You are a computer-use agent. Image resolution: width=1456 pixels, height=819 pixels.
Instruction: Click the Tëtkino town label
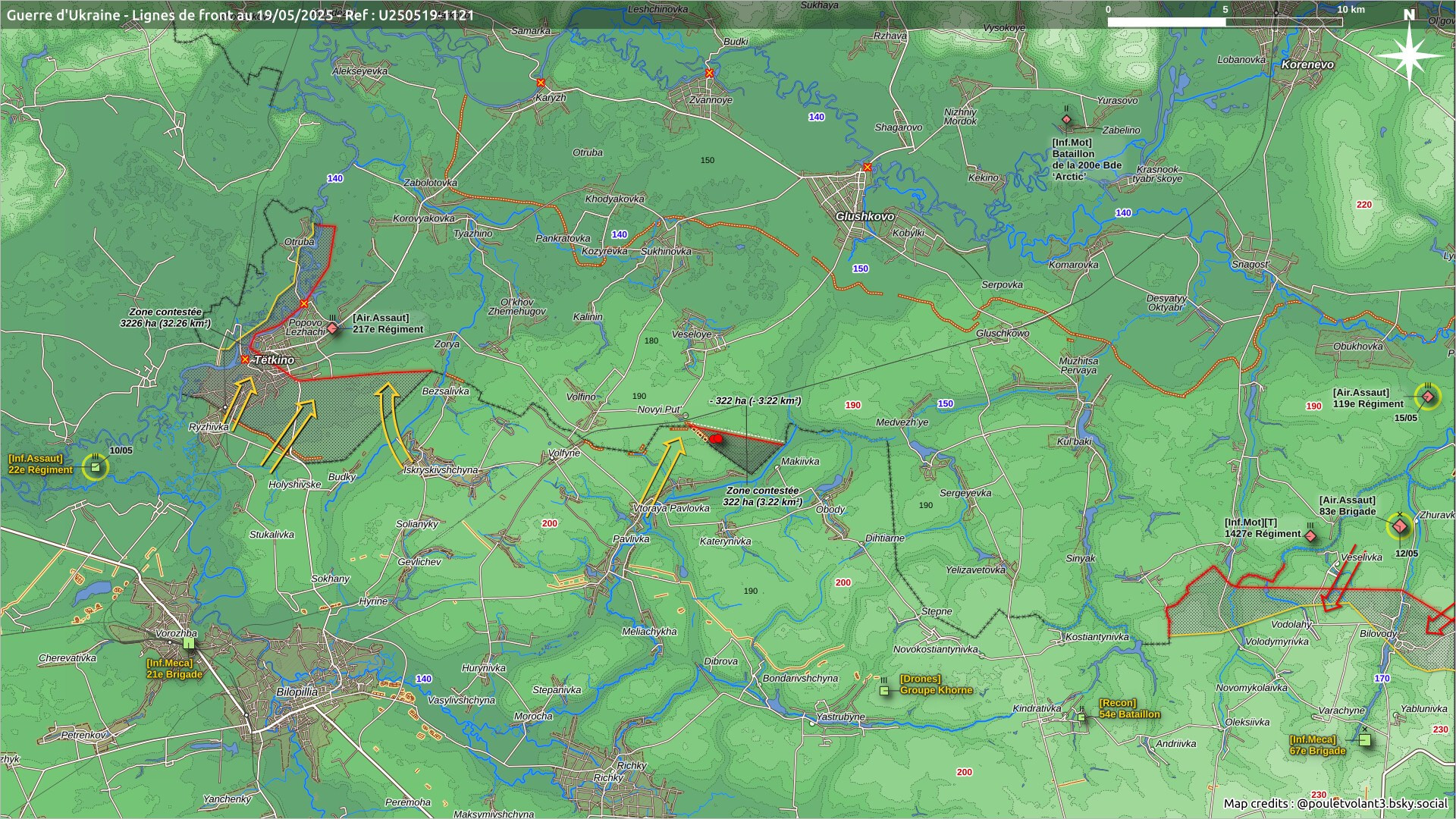(274, 359)
